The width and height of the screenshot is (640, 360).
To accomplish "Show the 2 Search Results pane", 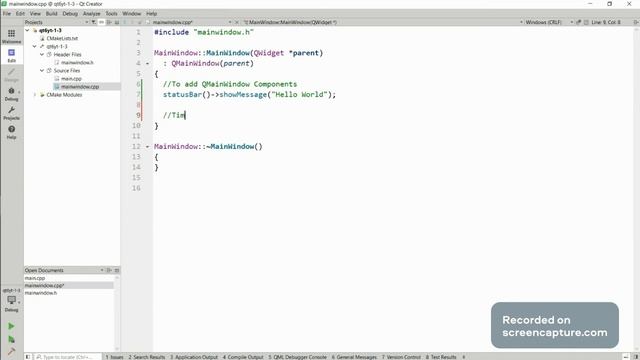I will pos(147,357).
